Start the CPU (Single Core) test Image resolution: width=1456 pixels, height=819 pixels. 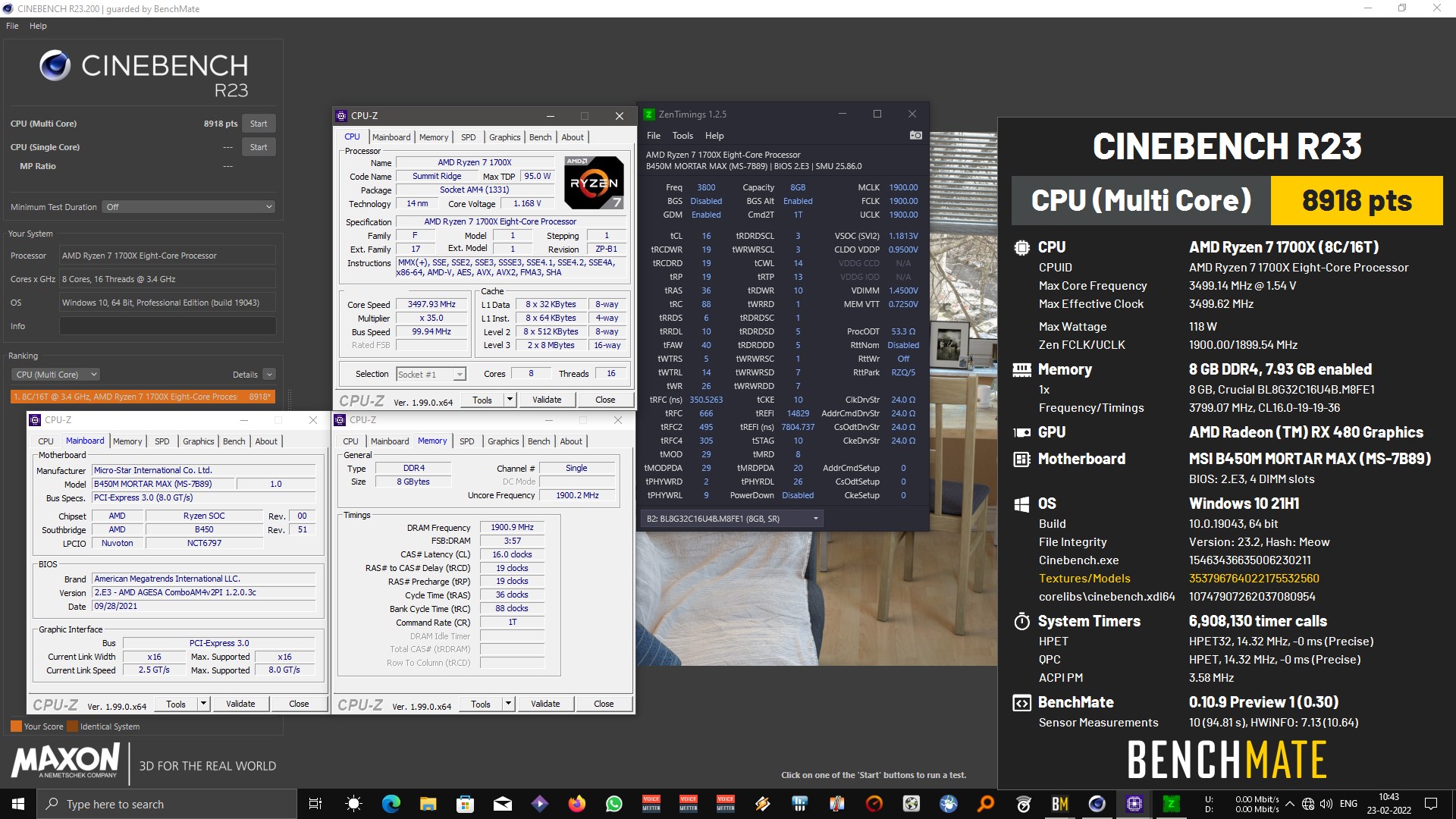[259, 147]
